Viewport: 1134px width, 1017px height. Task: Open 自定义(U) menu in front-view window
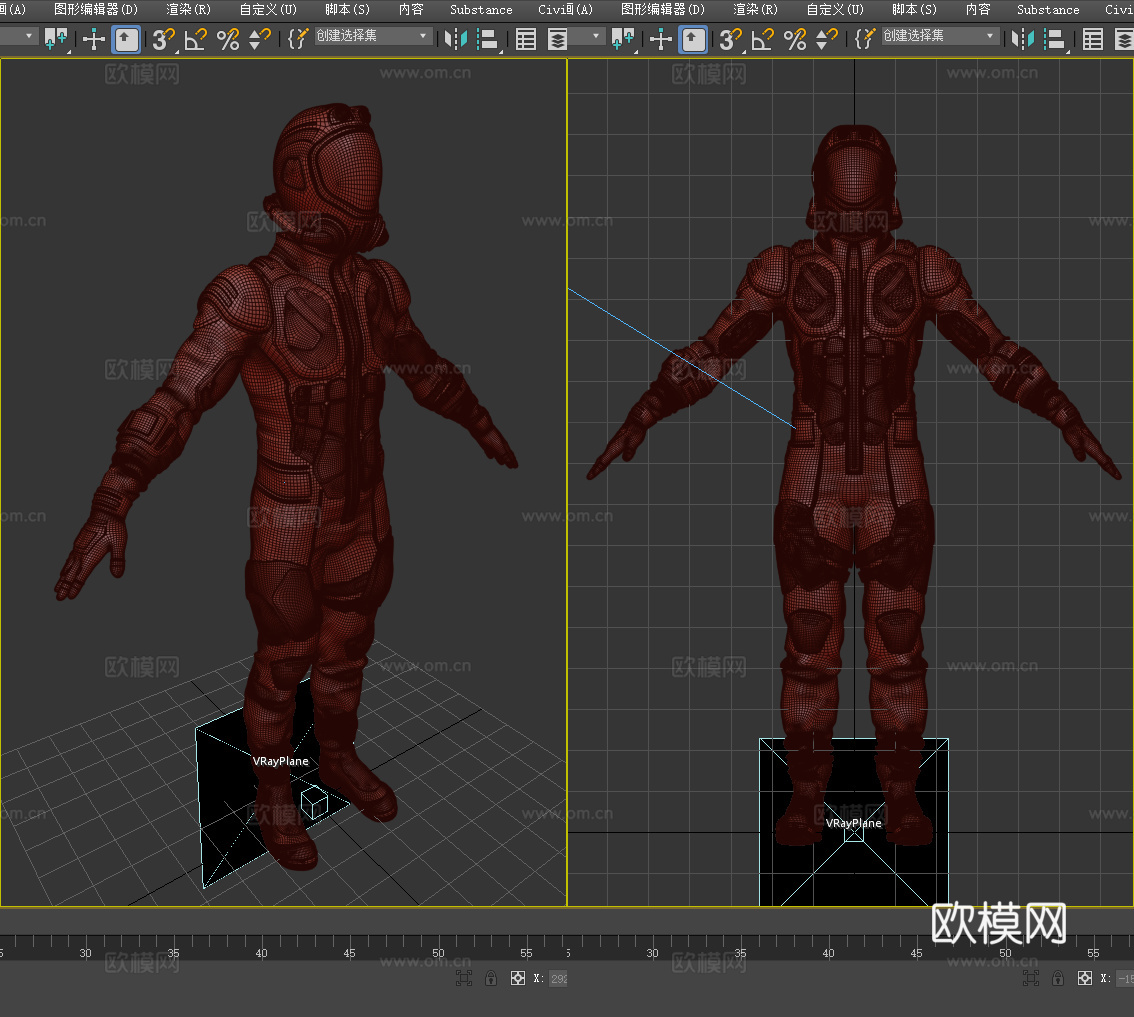coord(835,9)
